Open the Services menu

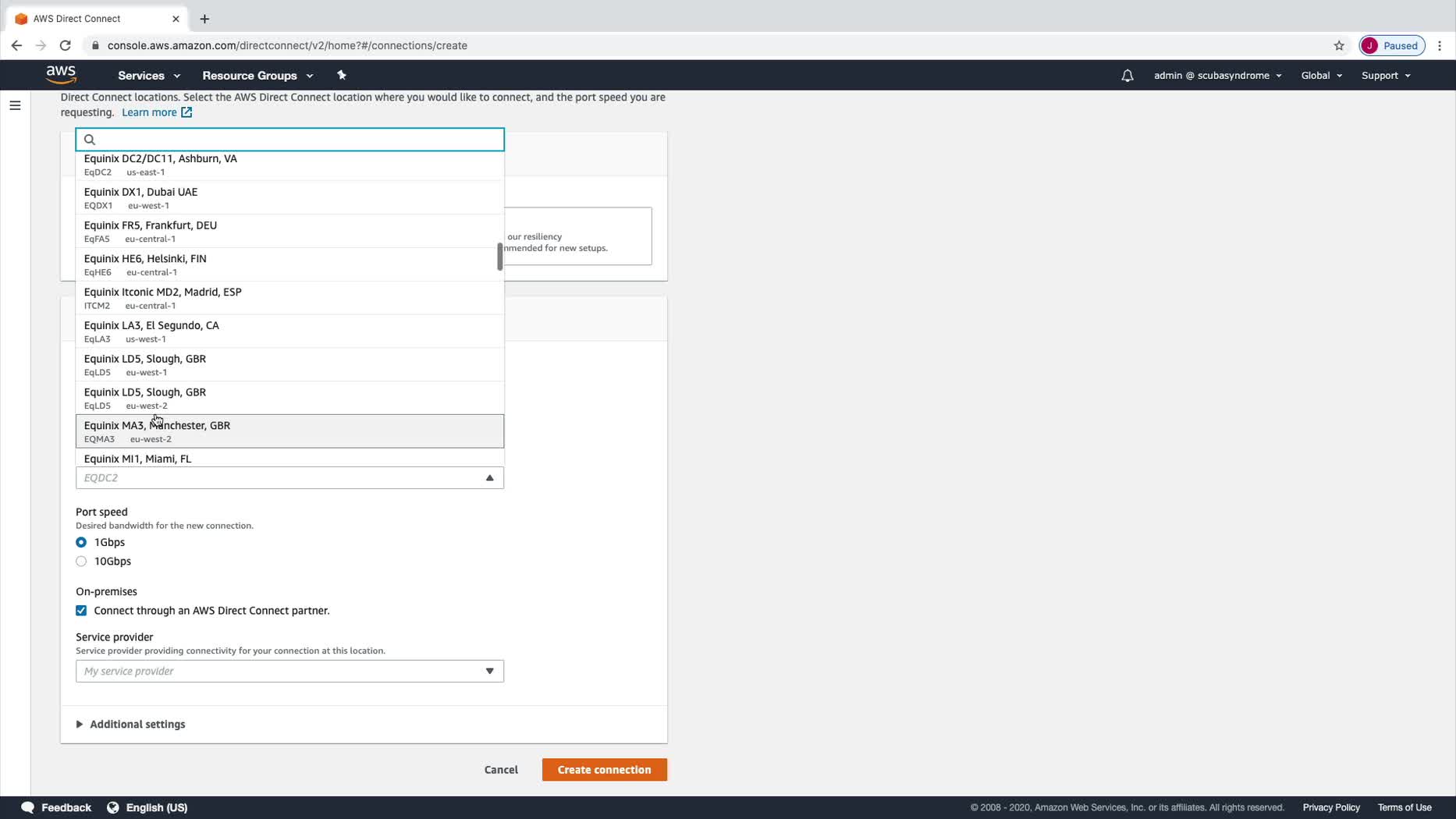coord(149,76)
